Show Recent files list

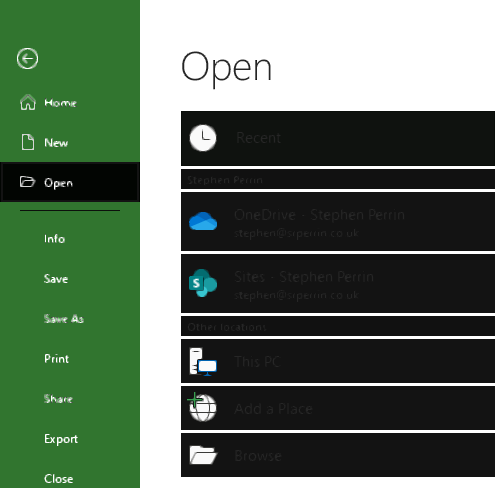[338, 138]
